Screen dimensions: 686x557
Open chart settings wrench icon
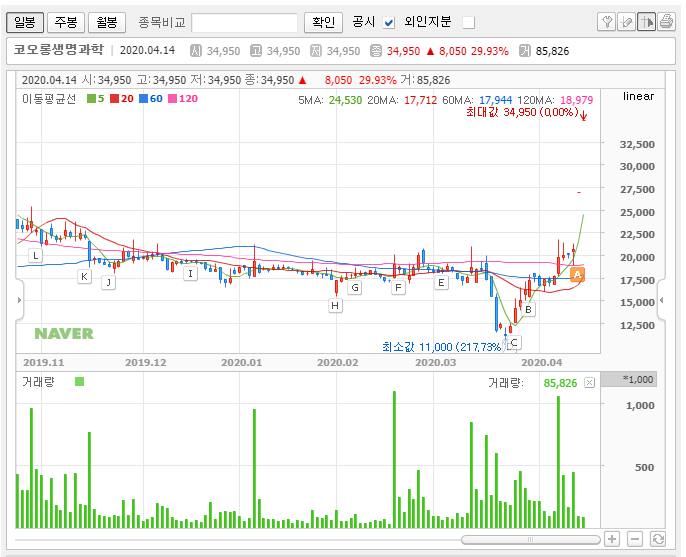[606, 21]
